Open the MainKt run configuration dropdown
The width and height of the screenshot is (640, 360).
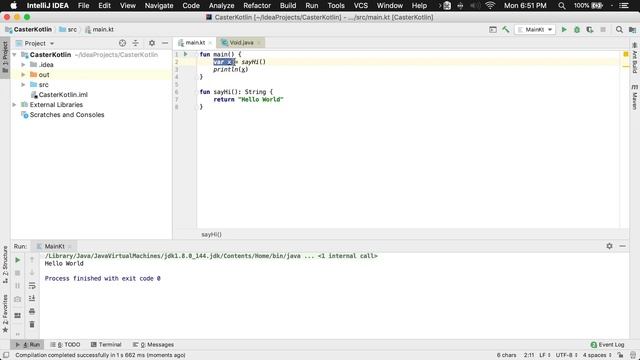coord(535,29)
